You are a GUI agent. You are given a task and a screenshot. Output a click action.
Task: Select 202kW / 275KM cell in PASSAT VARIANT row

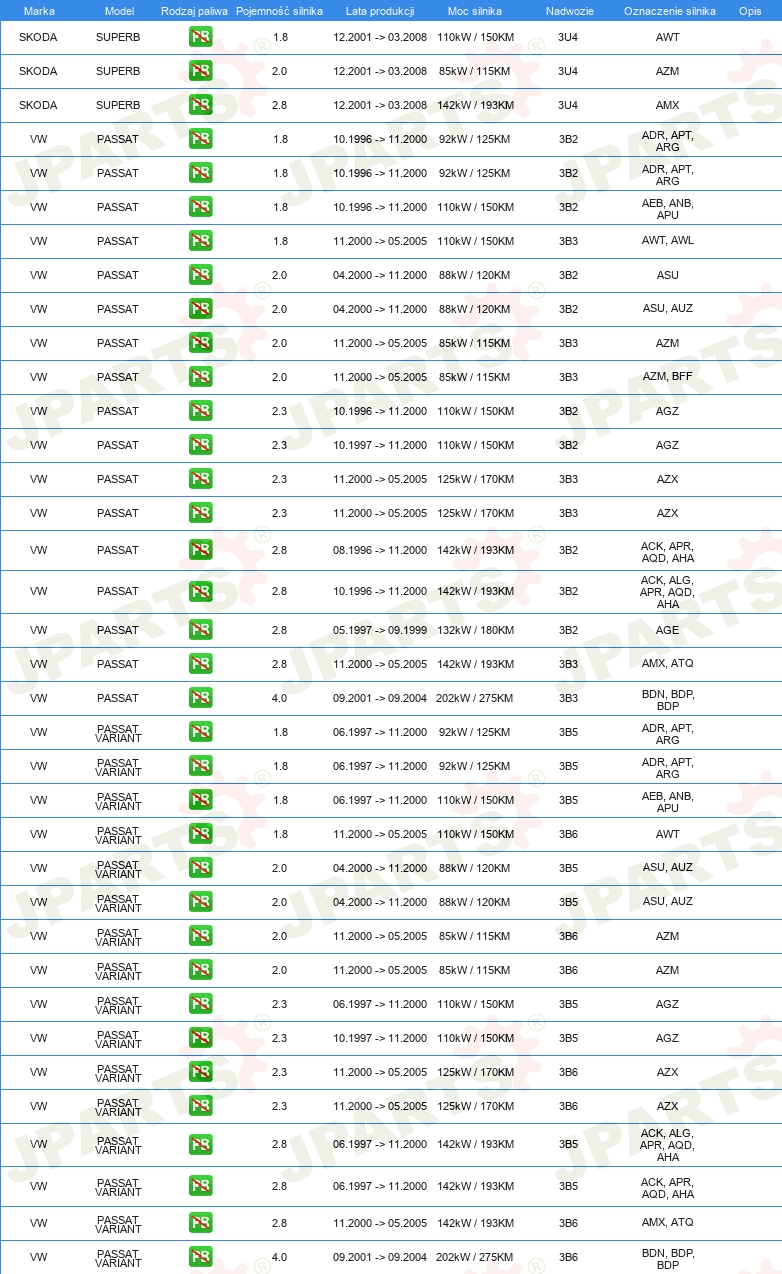[475, 1257]
